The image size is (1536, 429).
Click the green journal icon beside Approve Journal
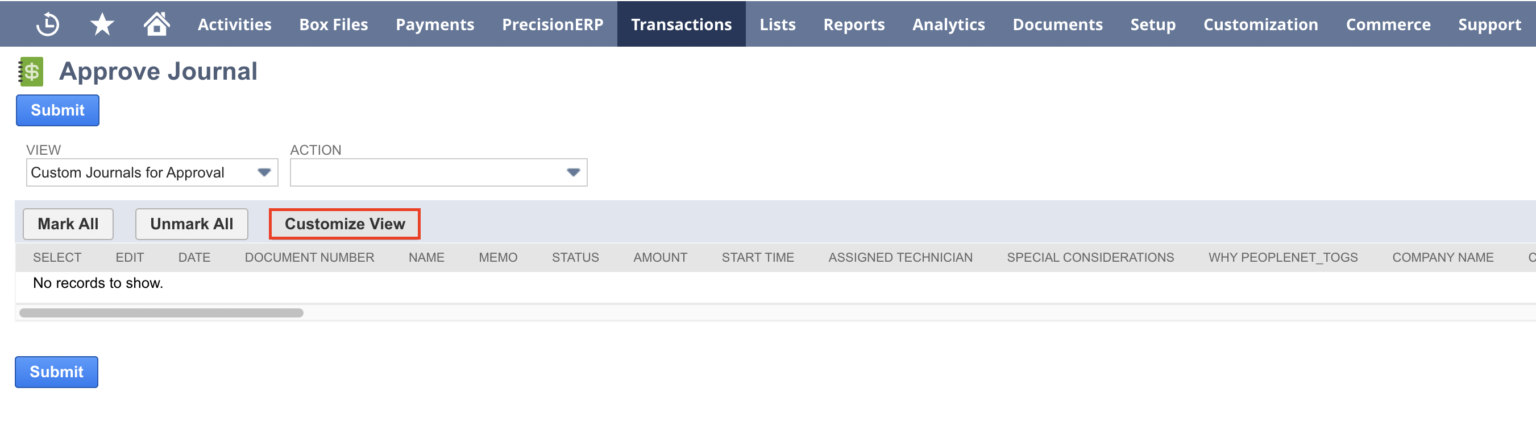(31, 71)
